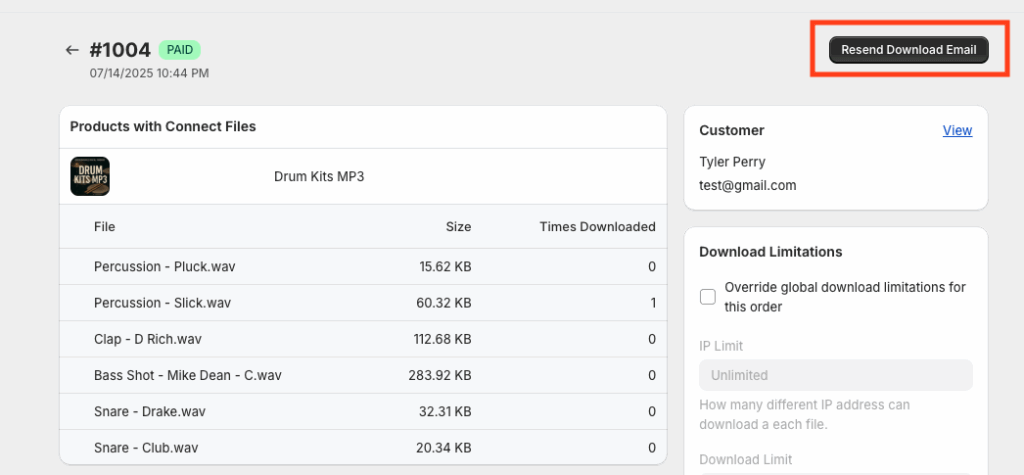This screenshot has height=475, width=1024.
Task: Click the Drum Kits MP3 product name
Action: point(319,176)
